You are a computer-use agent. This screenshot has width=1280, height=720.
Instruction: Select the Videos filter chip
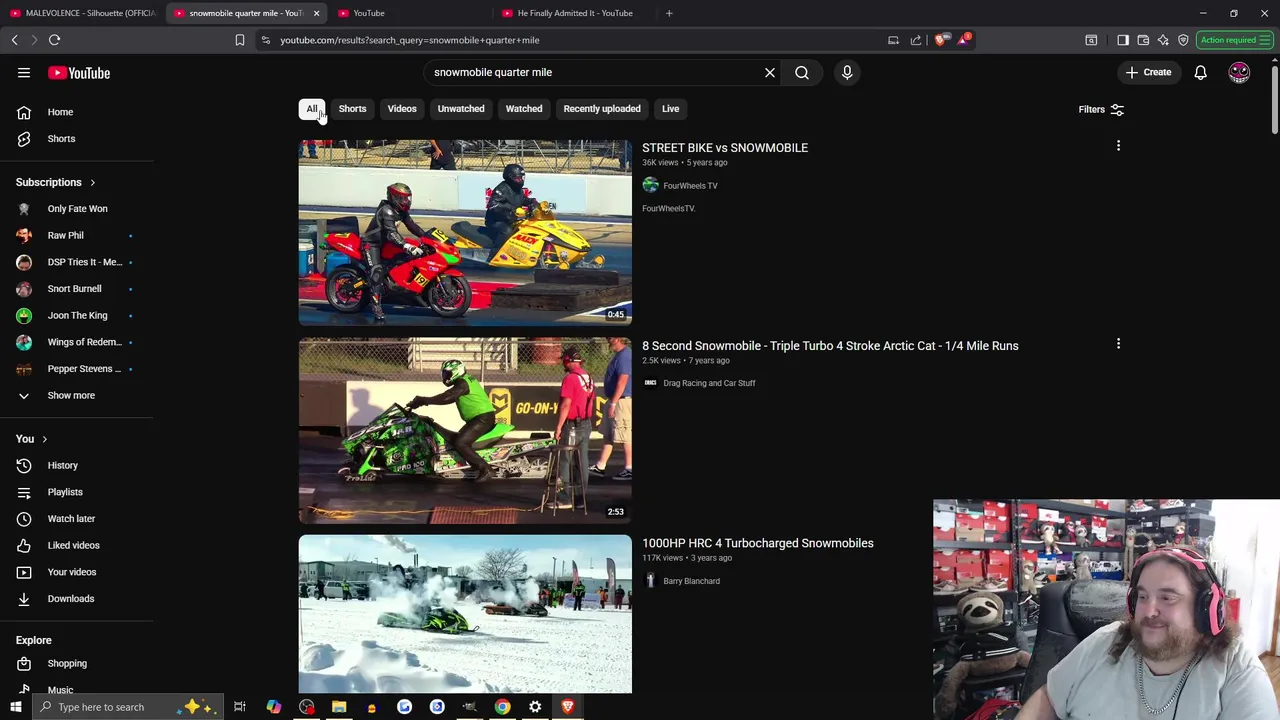pyautogui.click(x=402, y=109)
